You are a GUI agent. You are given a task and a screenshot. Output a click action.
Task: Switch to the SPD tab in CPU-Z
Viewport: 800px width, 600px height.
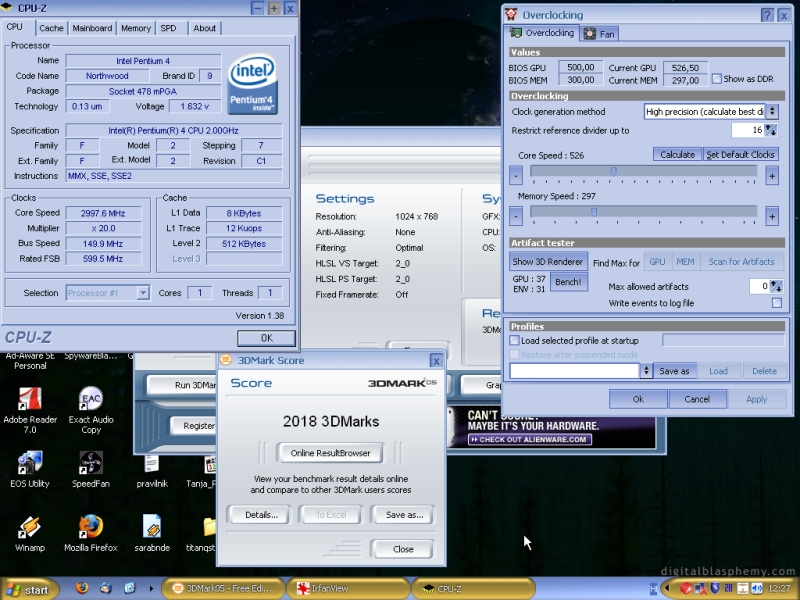168,28
